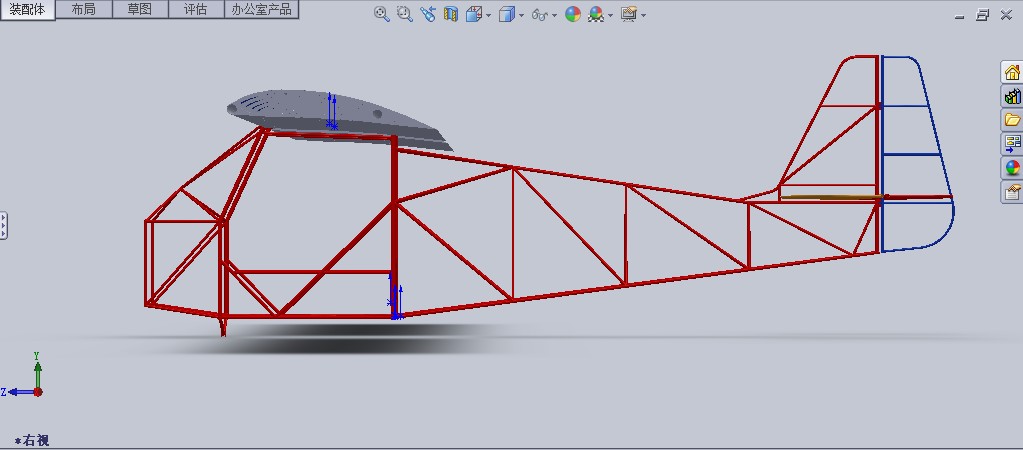
Task: Select the Zoom to Area tool
Action: pos(405,14)
